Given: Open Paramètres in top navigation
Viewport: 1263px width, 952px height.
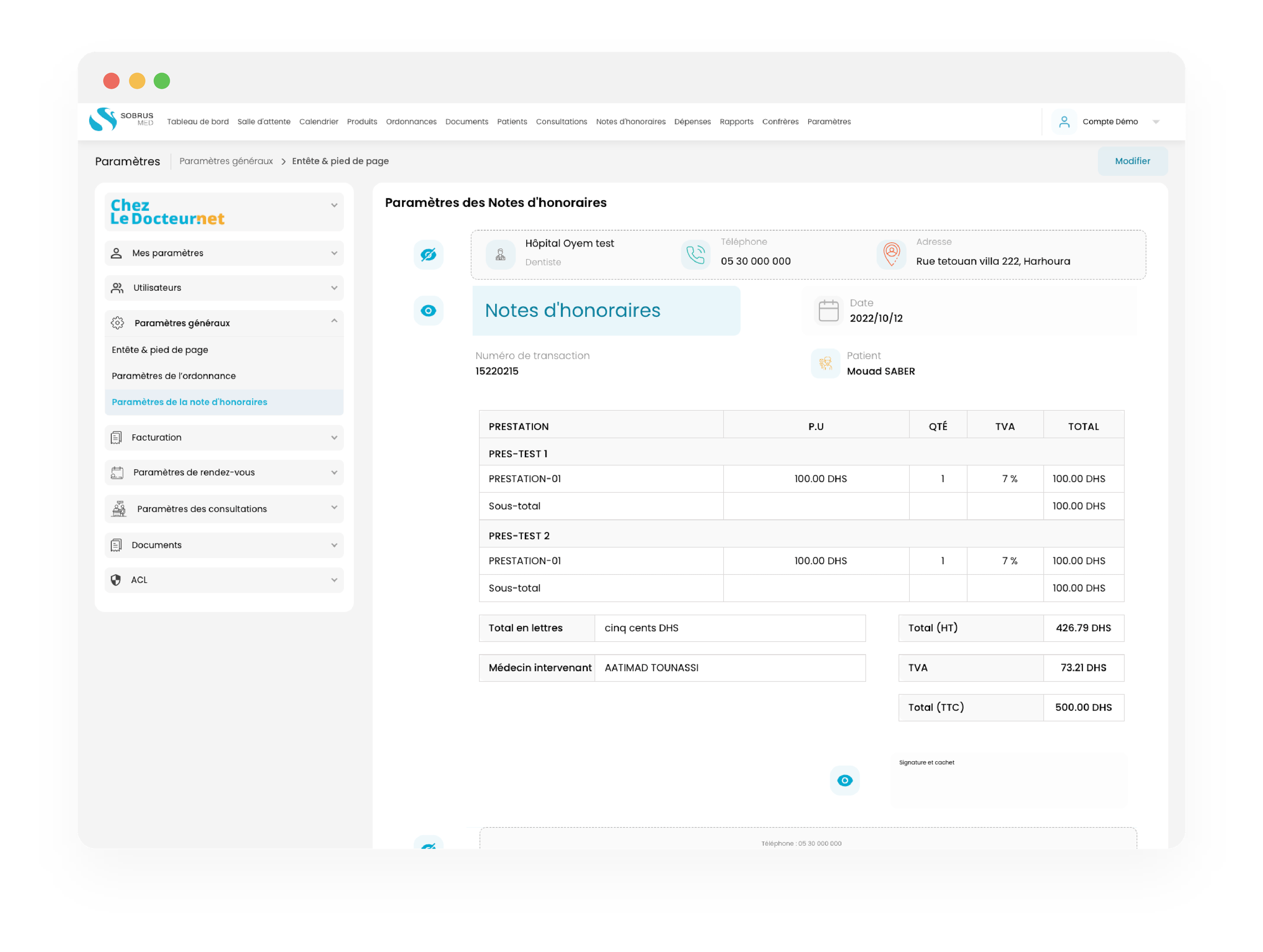Looking at the screenshot, I should [829, 122].
